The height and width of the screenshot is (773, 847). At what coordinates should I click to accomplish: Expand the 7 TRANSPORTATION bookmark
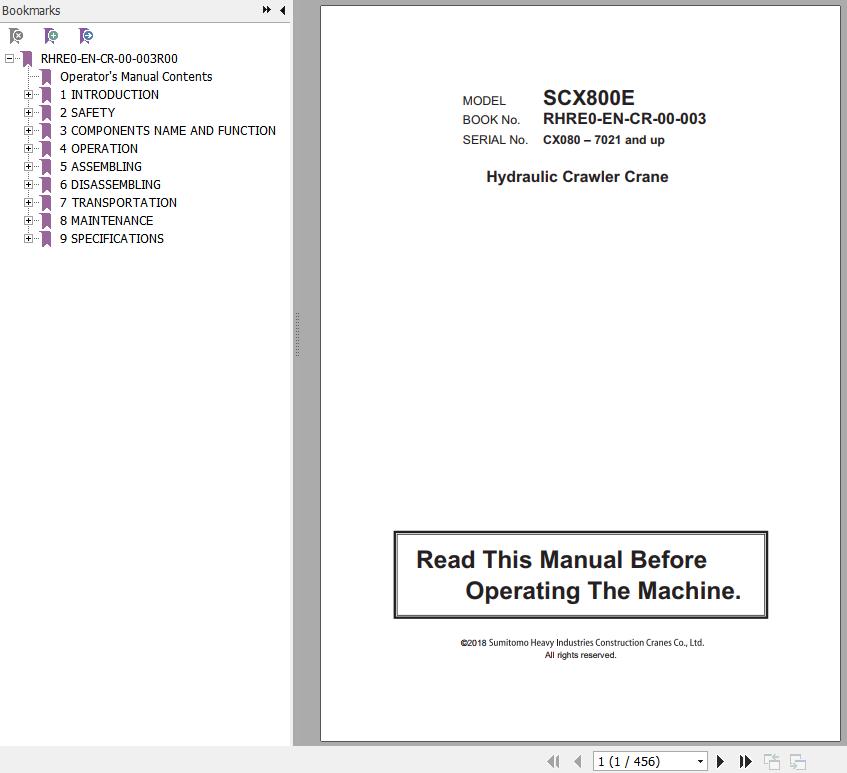(x=29, y=203)
